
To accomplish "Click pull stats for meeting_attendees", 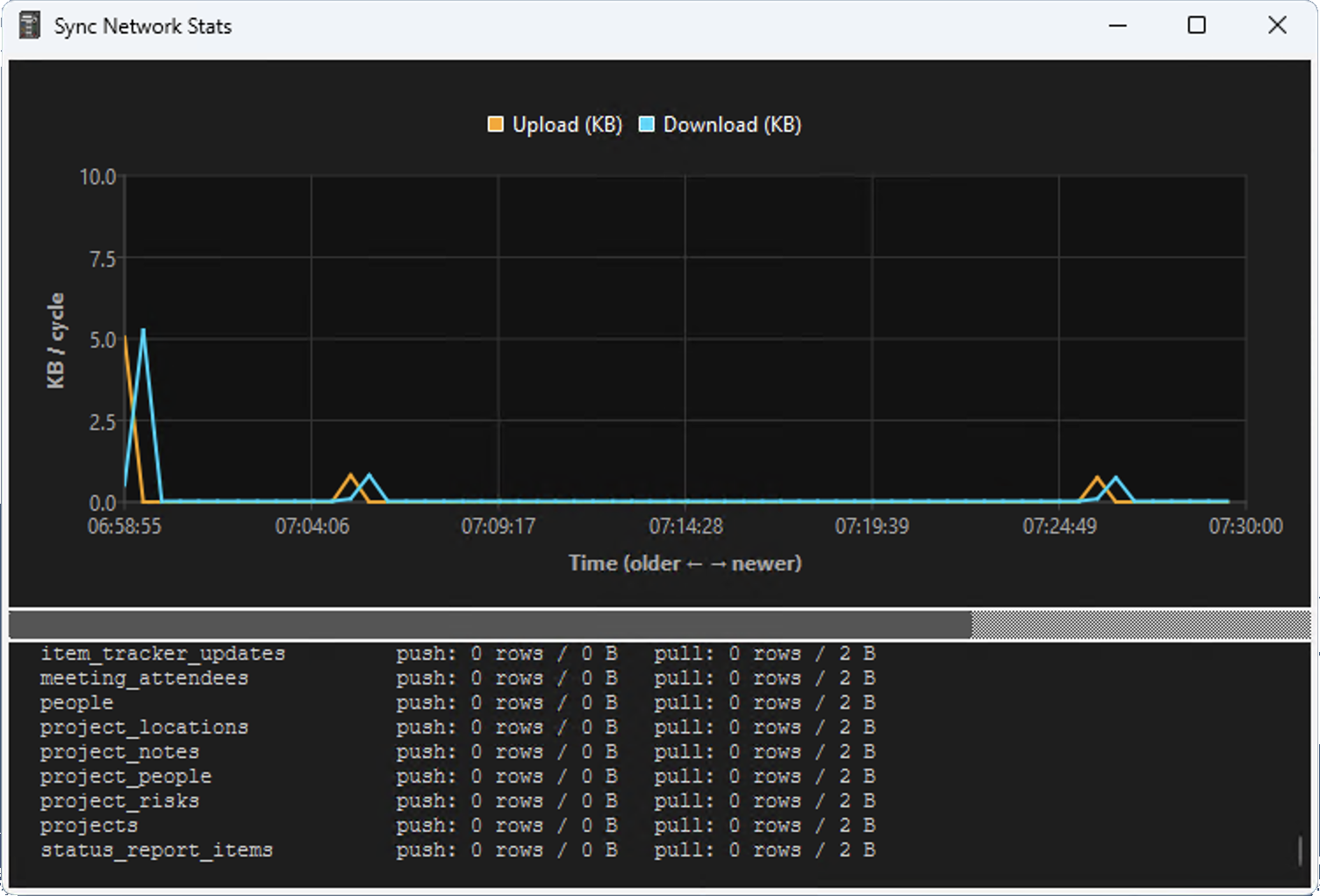I will click(x=764, y=678).
